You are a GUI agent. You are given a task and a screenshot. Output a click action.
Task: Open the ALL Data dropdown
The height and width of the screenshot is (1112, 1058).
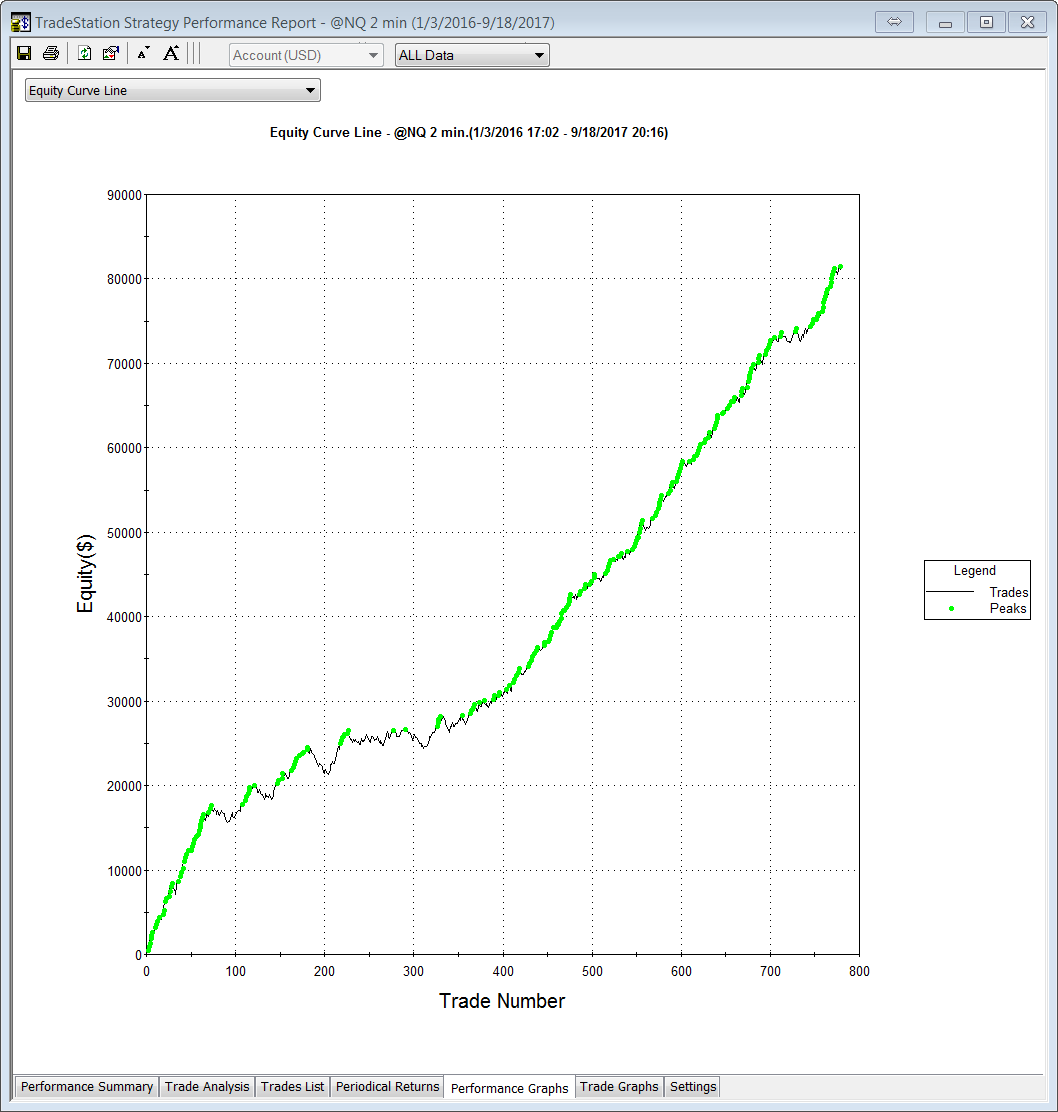[472, 55]
